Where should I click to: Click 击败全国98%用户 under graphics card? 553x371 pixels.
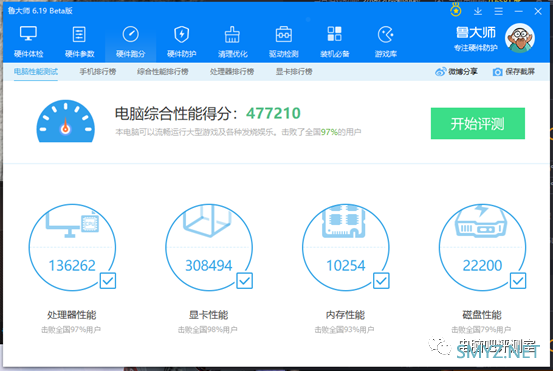tap(207, 330)
